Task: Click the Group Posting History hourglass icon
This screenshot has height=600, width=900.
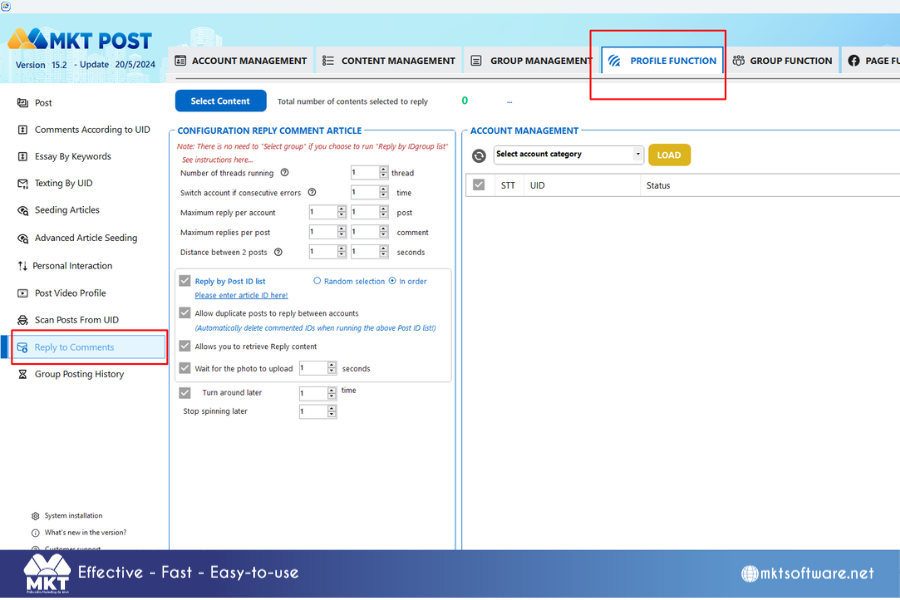Action: tap(23, 374)
